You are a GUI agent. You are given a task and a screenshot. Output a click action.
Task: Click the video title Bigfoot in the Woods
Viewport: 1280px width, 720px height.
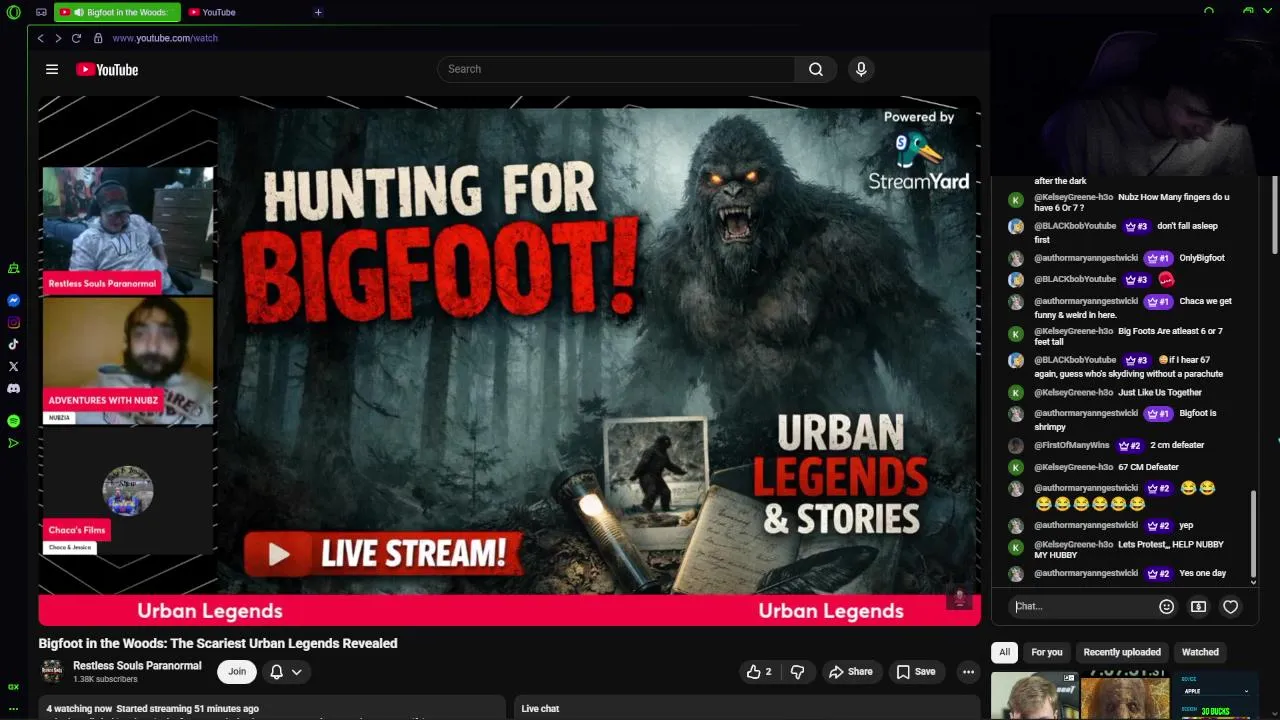218,643
